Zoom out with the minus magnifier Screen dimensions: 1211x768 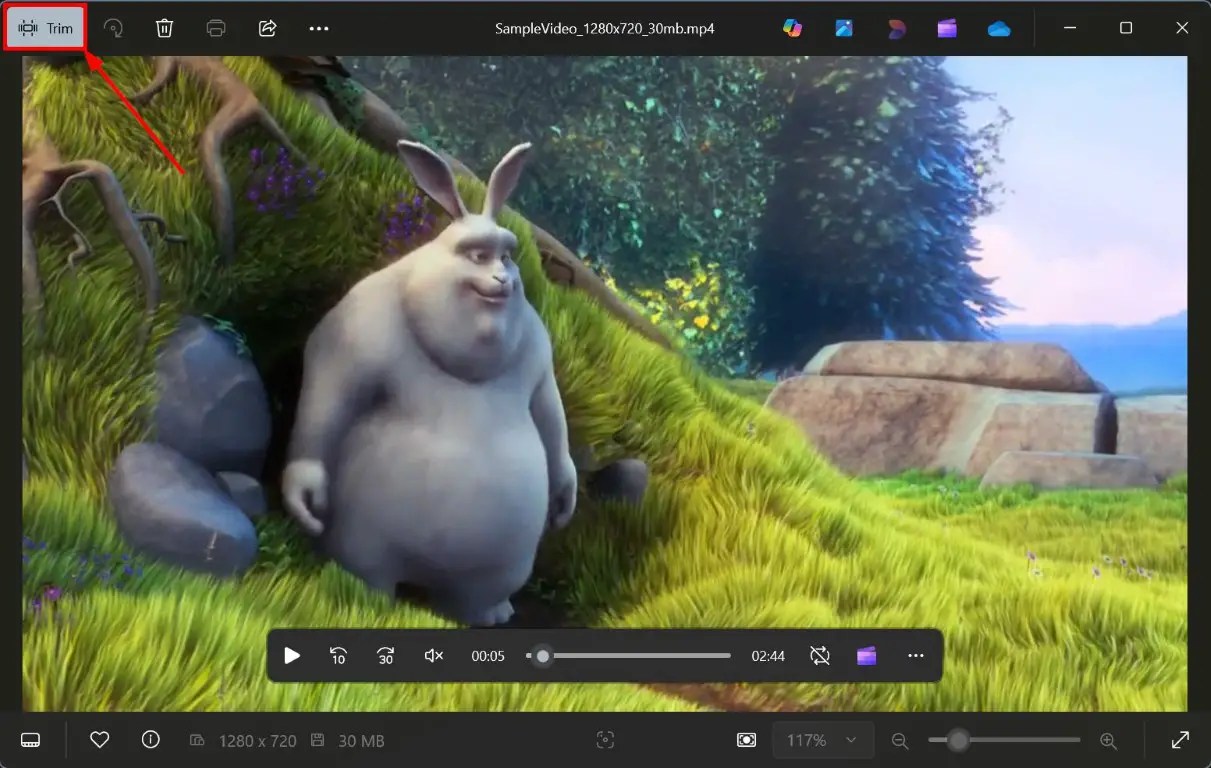[899, 741]
